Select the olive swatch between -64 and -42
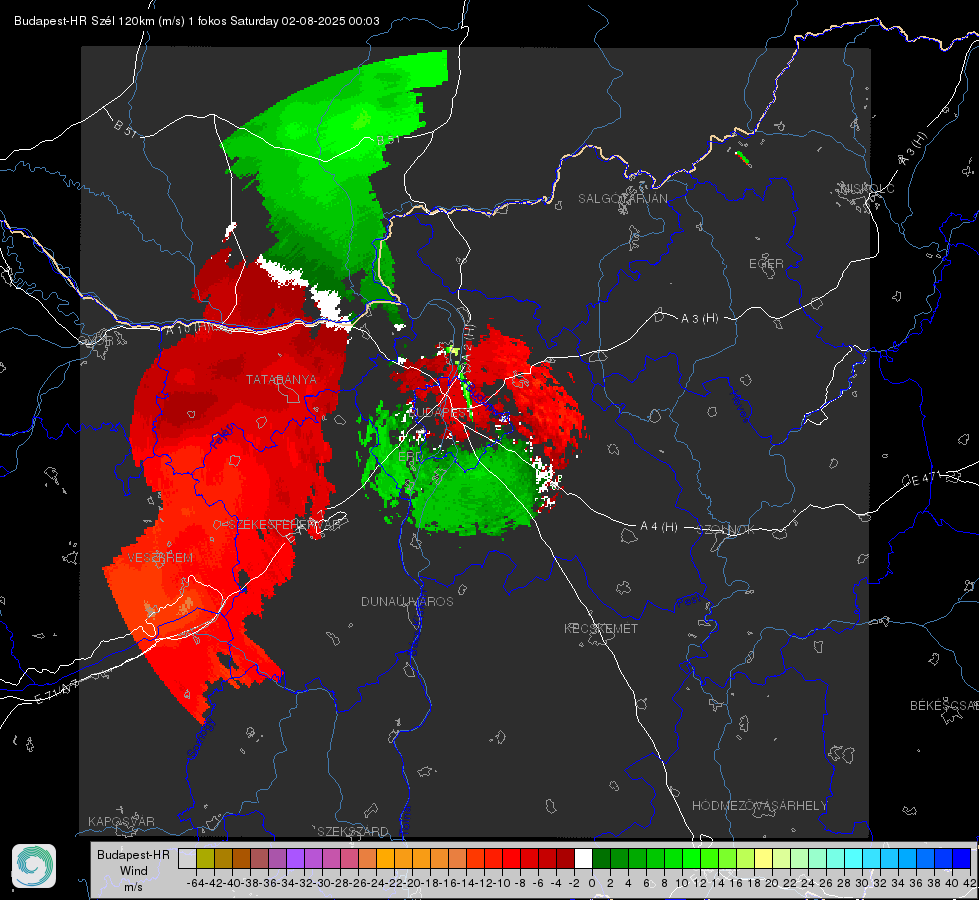This screenshot has width=979, height=900. pos(205,859)
